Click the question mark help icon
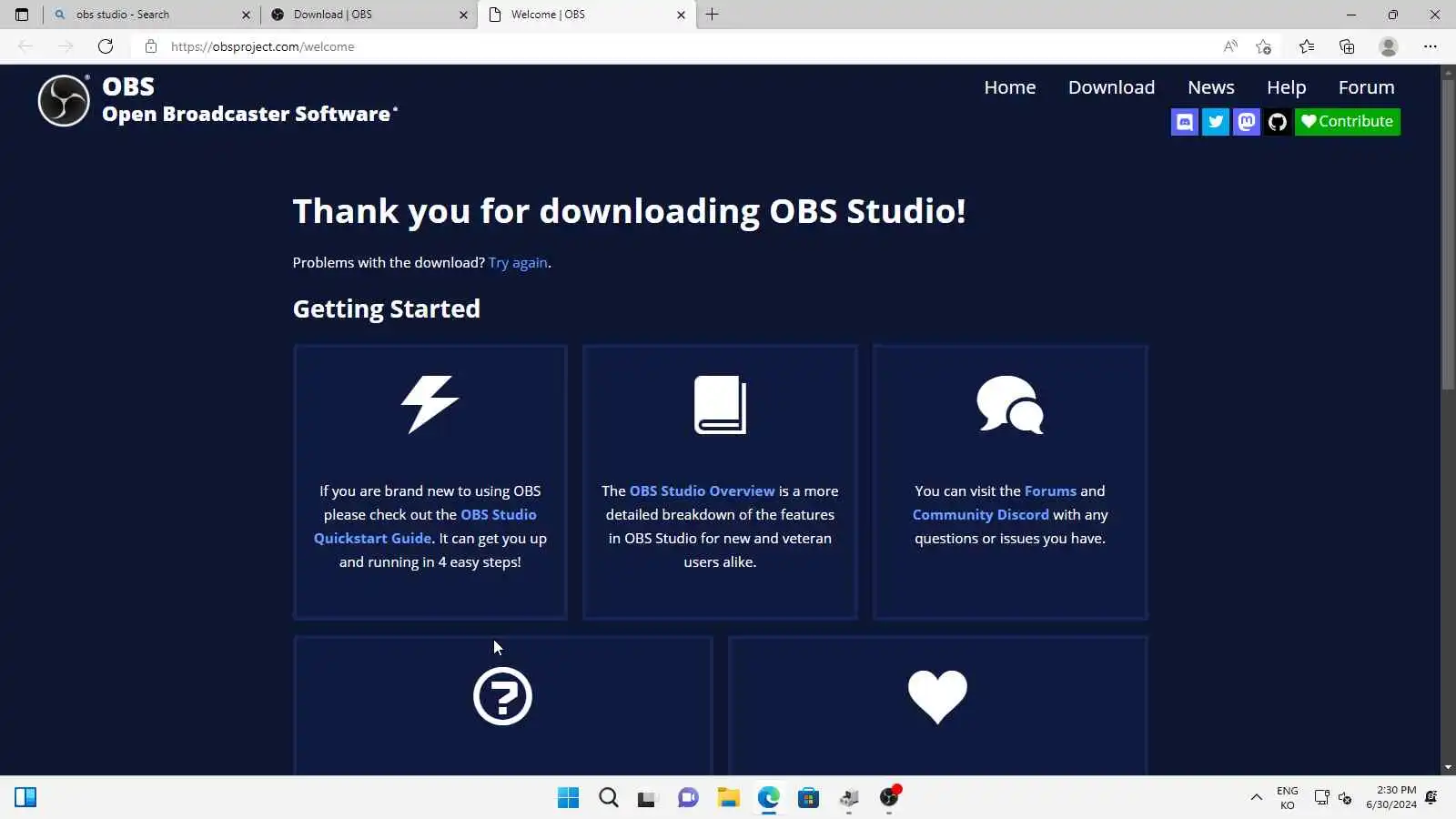This screenshot has height=819, width=1456. (x=502, y=696)
